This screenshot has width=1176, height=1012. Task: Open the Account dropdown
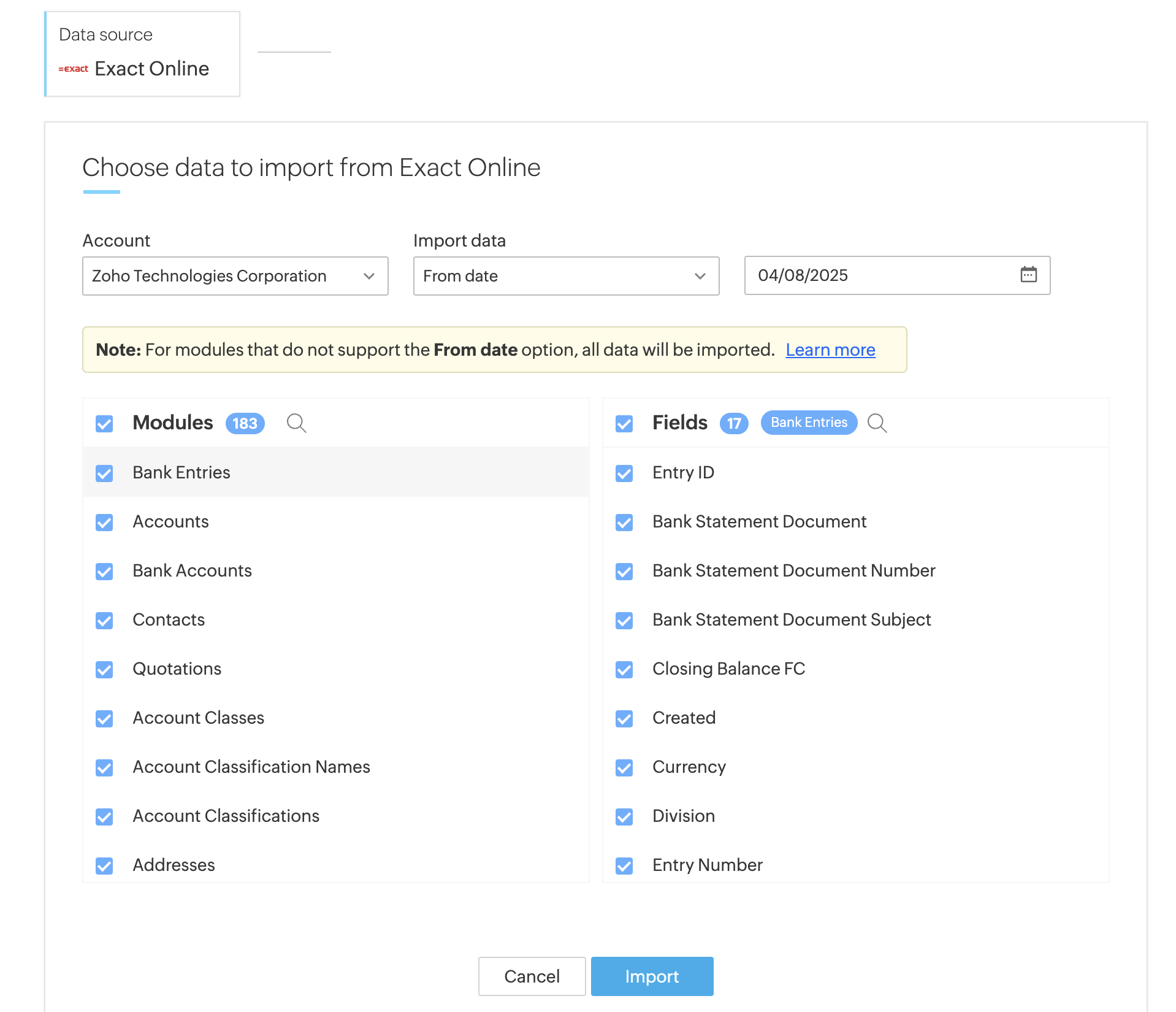(x=235, y=276)
